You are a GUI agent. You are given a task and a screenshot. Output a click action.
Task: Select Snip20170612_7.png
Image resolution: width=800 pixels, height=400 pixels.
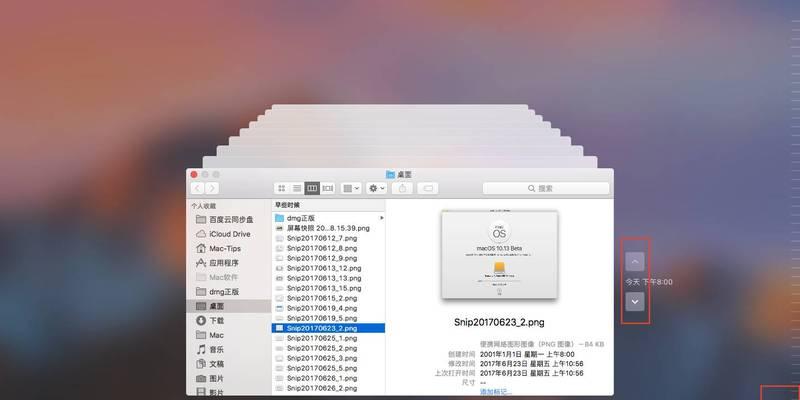(x=329, y=238)
